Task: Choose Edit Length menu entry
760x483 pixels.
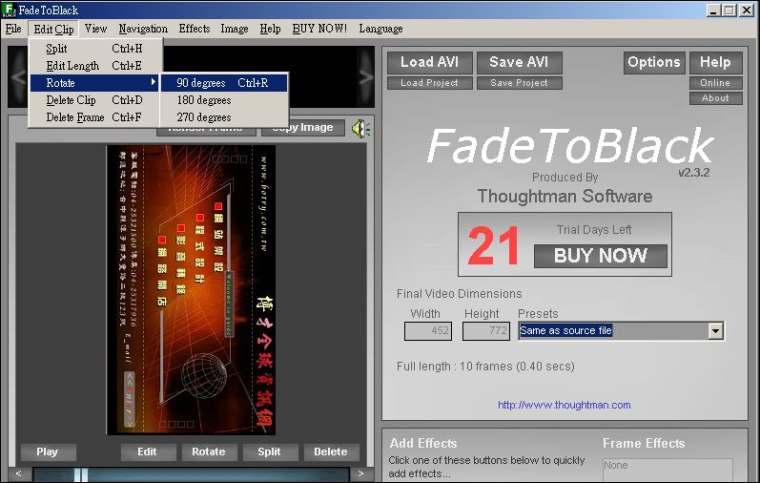Action: pyautogui.click(x=95, y=65)
